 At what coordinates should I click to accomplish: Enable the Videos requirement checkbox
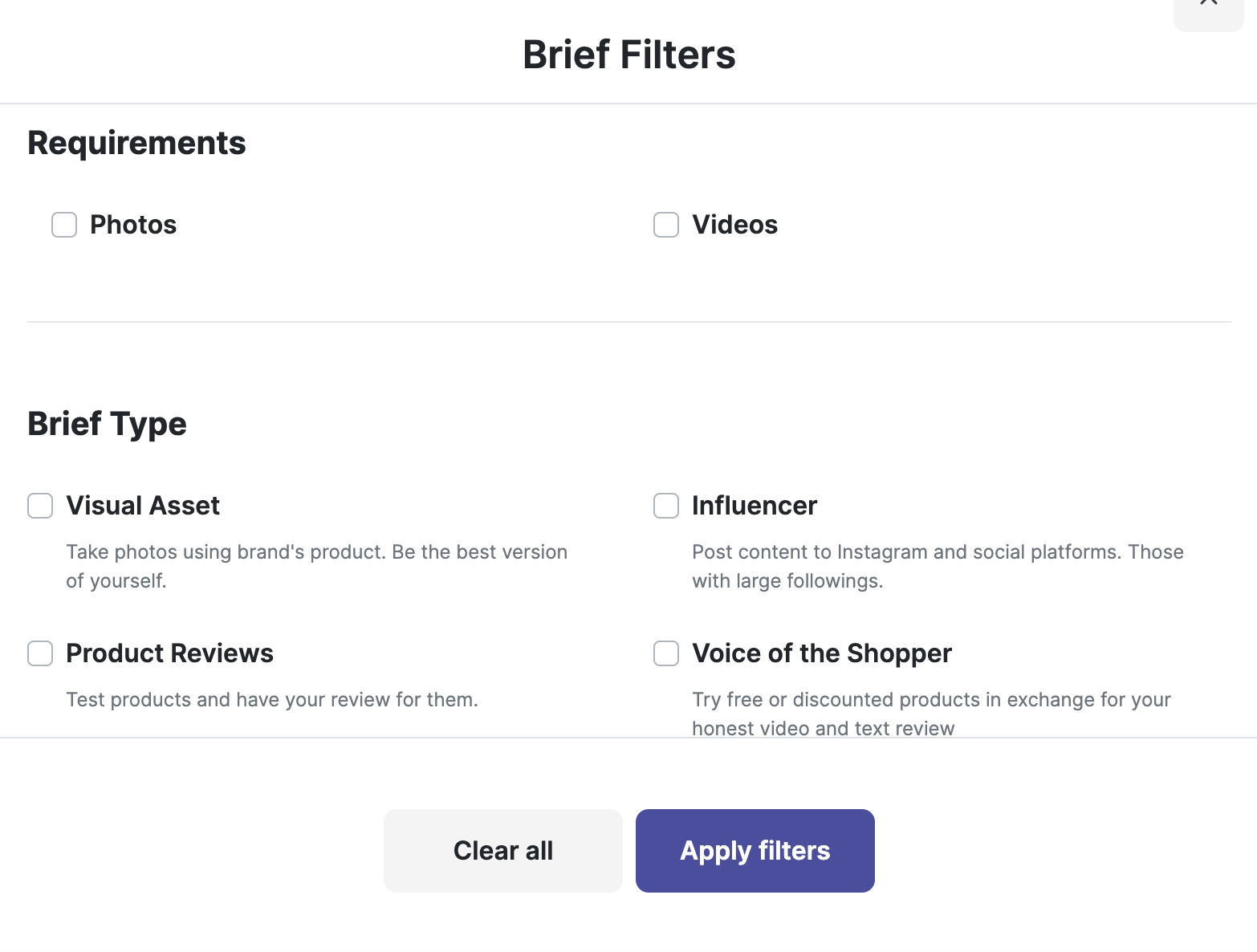pos(666,225)
